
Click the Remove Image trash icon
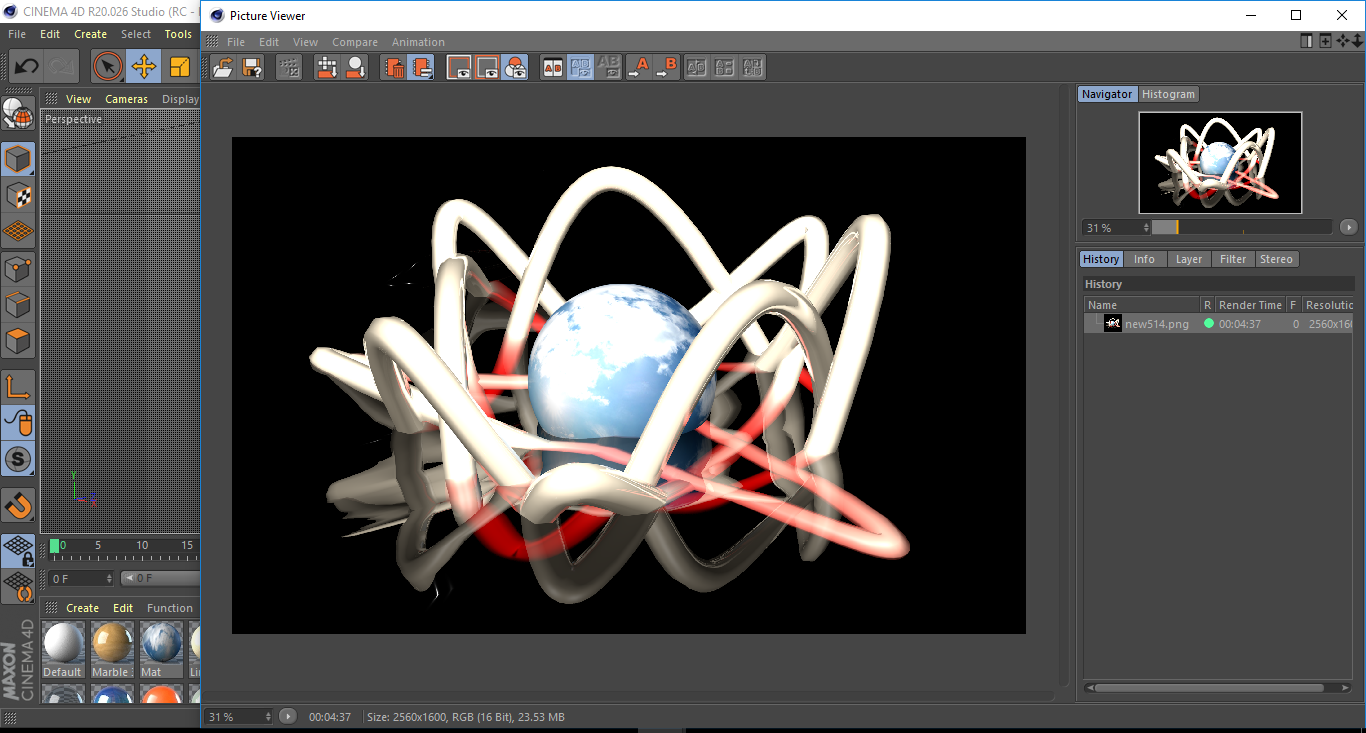394,68
